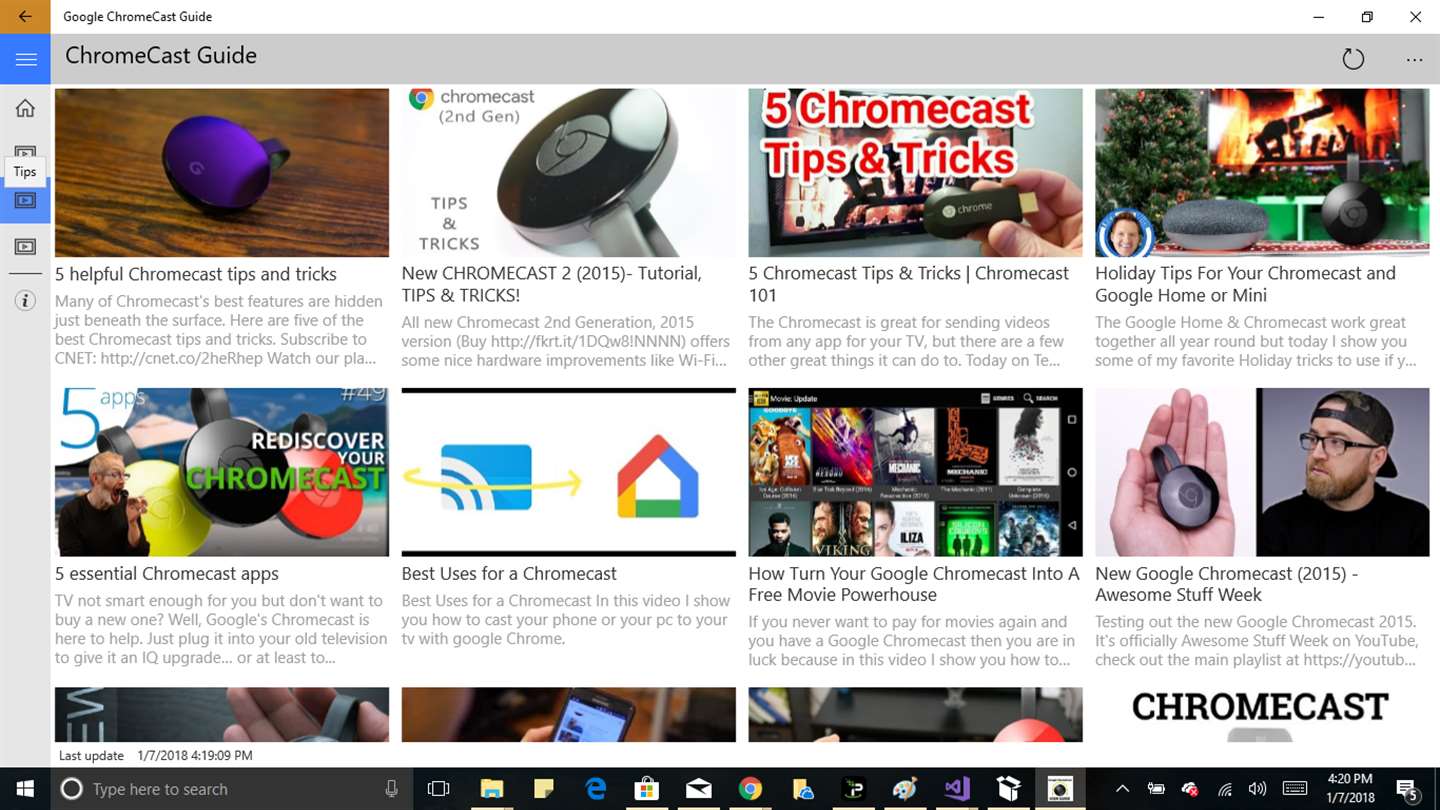
Task: Open title '5 helpful Chromecast tips and tricks'
Action: (196, 274)
